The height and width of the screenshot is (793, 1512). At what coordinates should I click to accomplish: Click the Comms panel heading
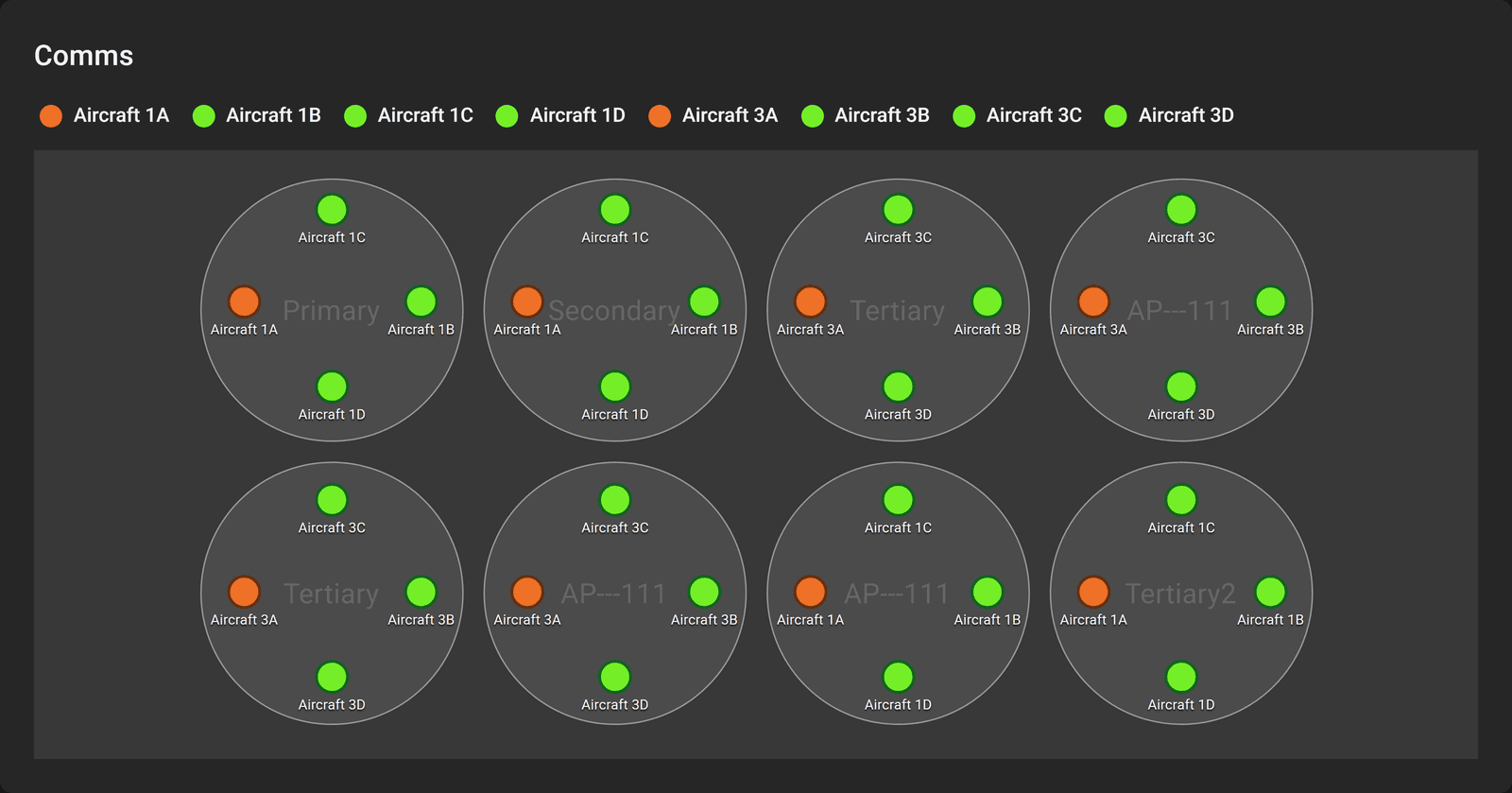[x=84, y=56]
